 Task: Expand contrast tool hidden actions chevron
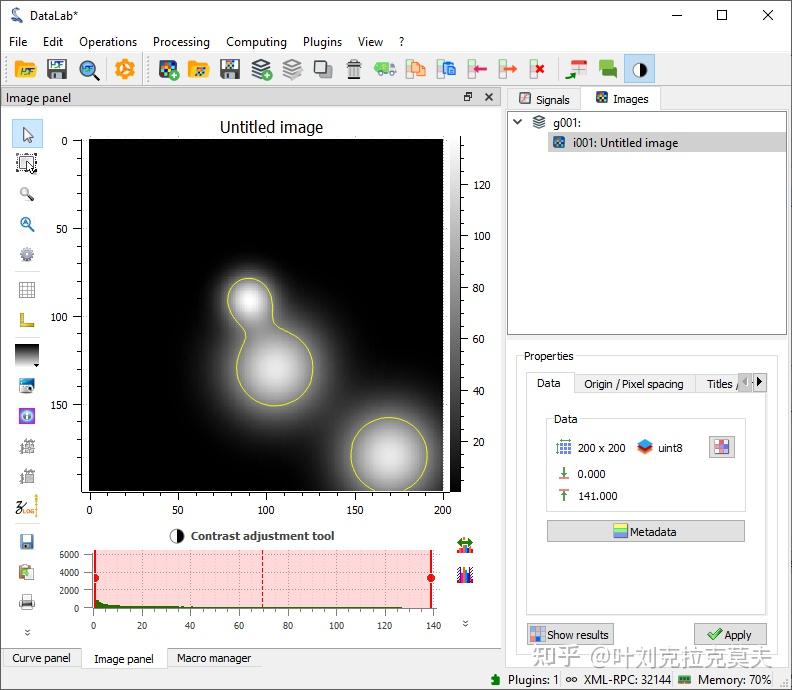465,623
